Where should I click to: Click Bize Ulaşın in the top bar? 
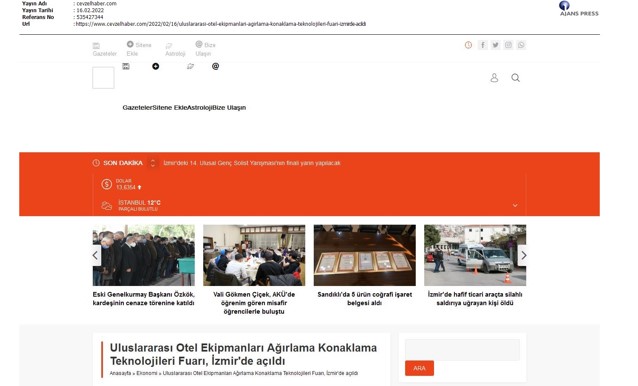(205, 49)
